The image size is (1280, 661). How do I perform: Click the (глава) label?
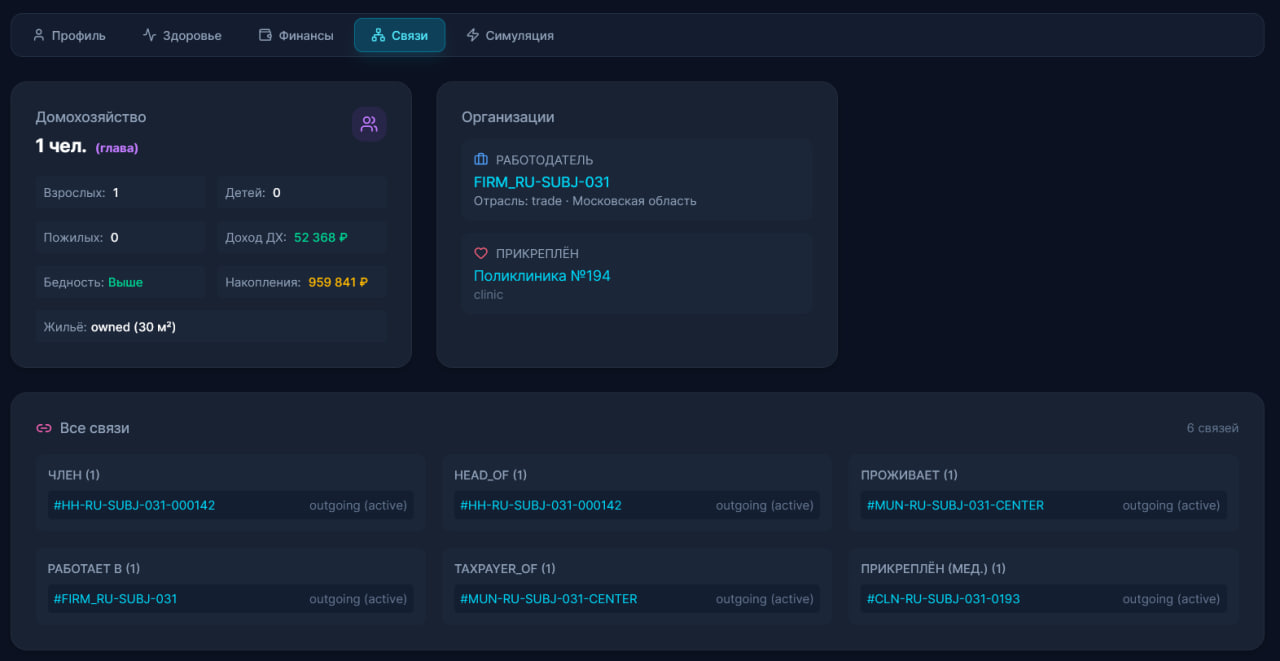pyautogui.click(x=117, y=148)
